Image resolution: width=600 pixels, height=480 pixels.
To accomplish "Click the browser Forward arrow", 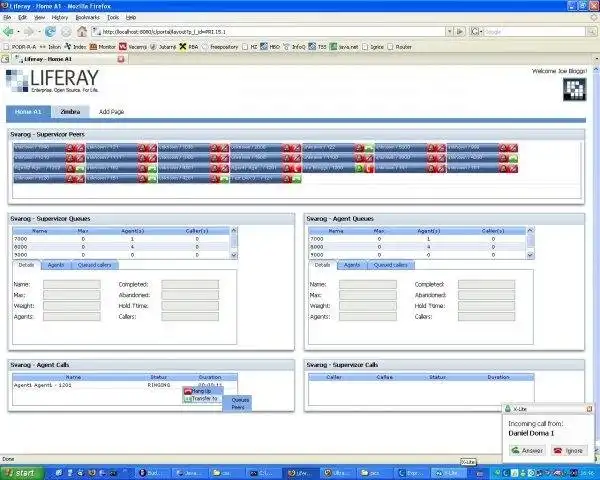I will click(x=29, y=32).
